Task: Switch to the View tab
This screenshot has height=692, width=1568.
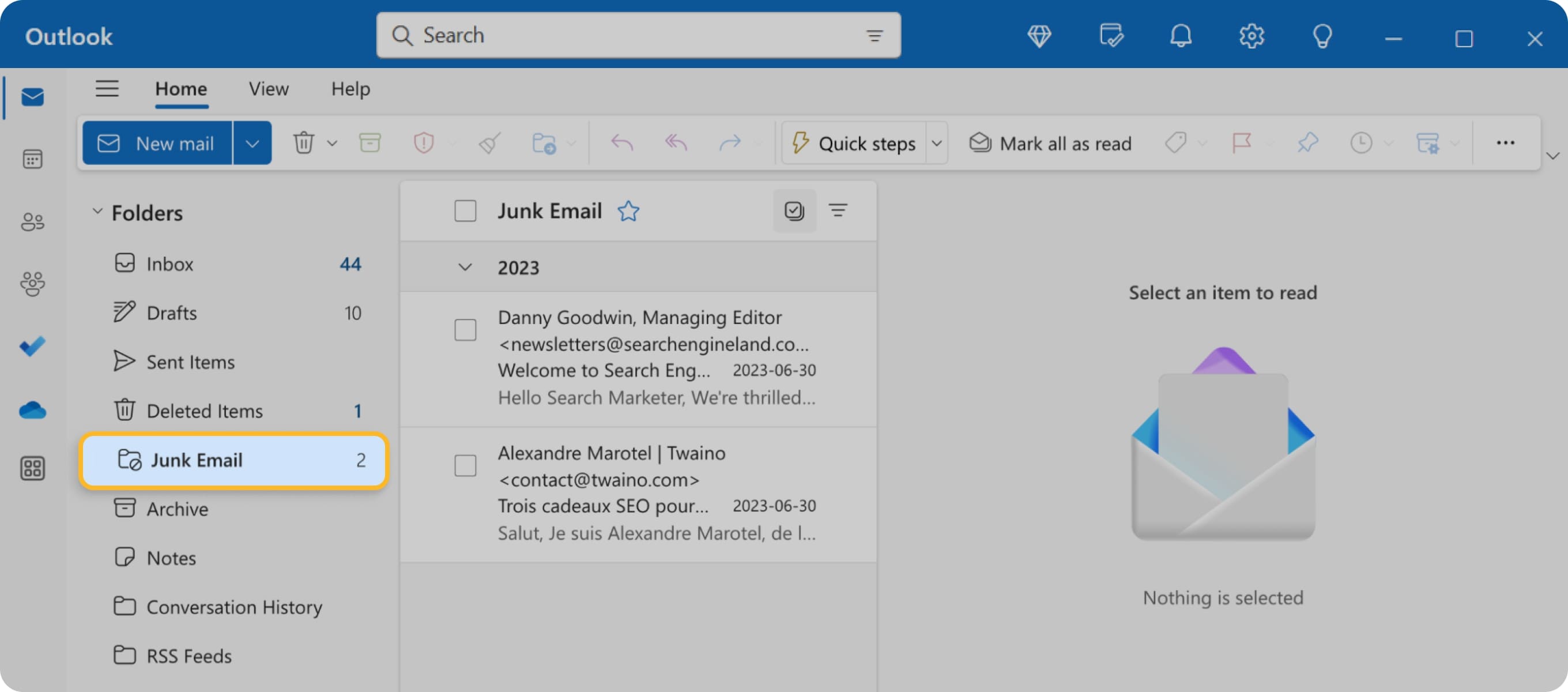Action: (x=268, y=89)
